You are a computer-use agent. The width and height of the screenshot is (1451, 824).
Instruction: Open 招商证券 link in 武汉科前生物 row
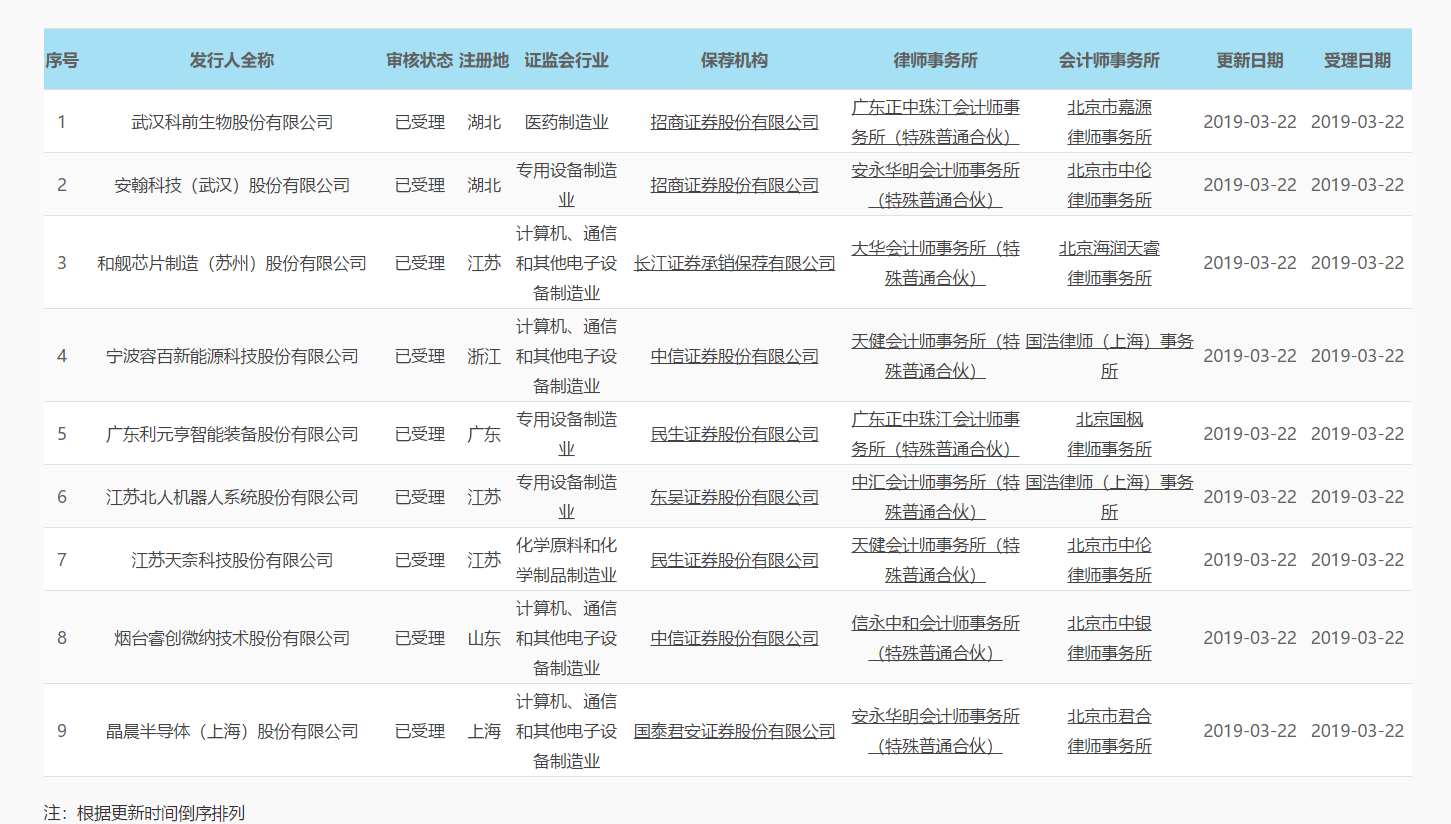point(734,122)
